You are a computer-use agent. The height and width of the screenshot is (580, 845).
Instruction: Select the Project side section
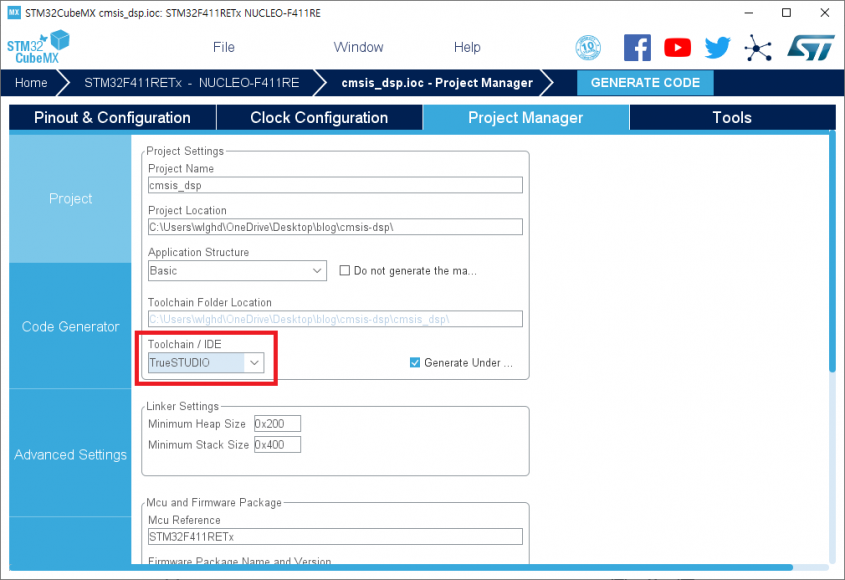70,198
